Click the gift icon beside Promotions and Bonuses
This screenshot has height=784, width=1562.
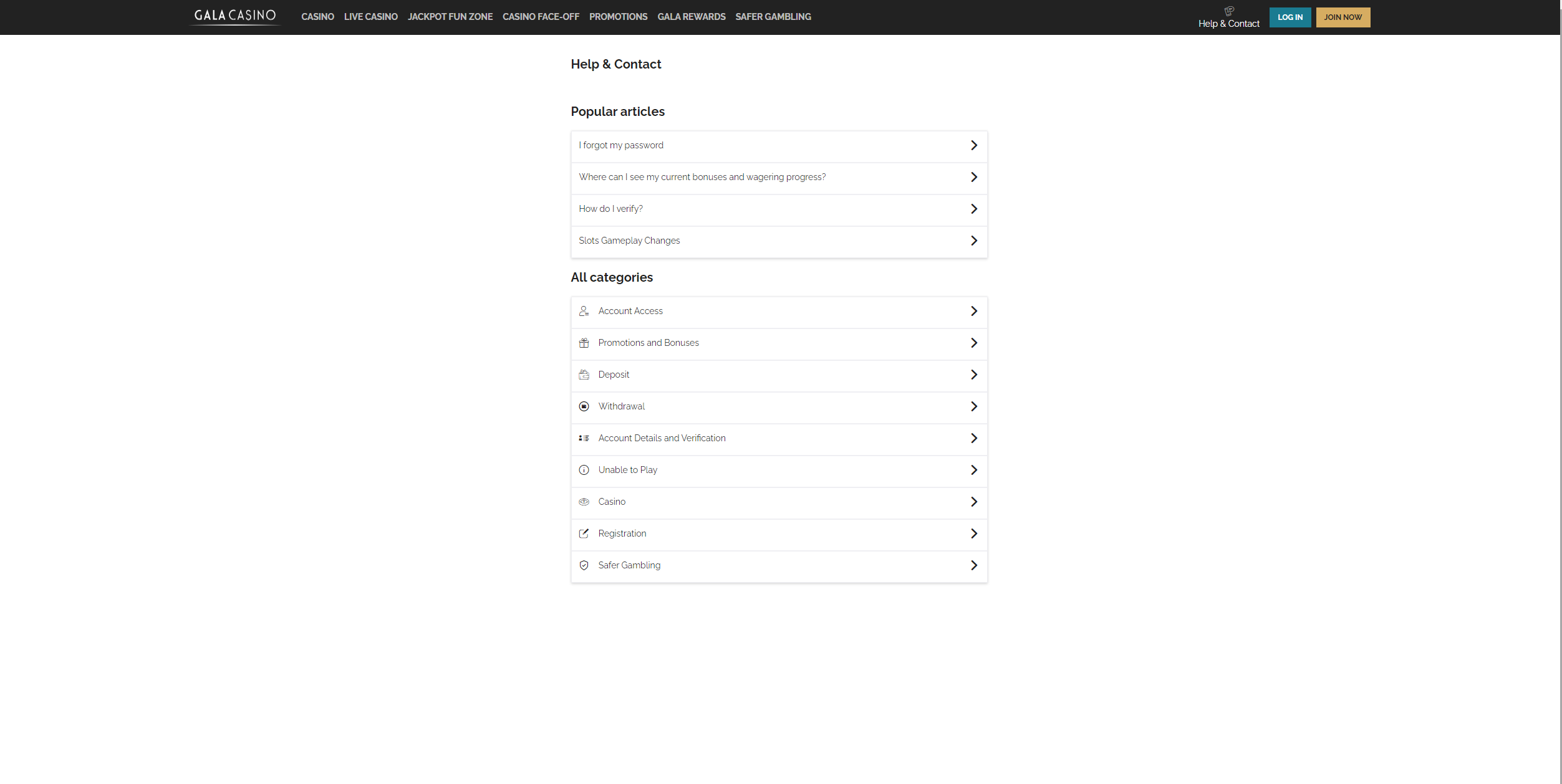click(584, 343)
